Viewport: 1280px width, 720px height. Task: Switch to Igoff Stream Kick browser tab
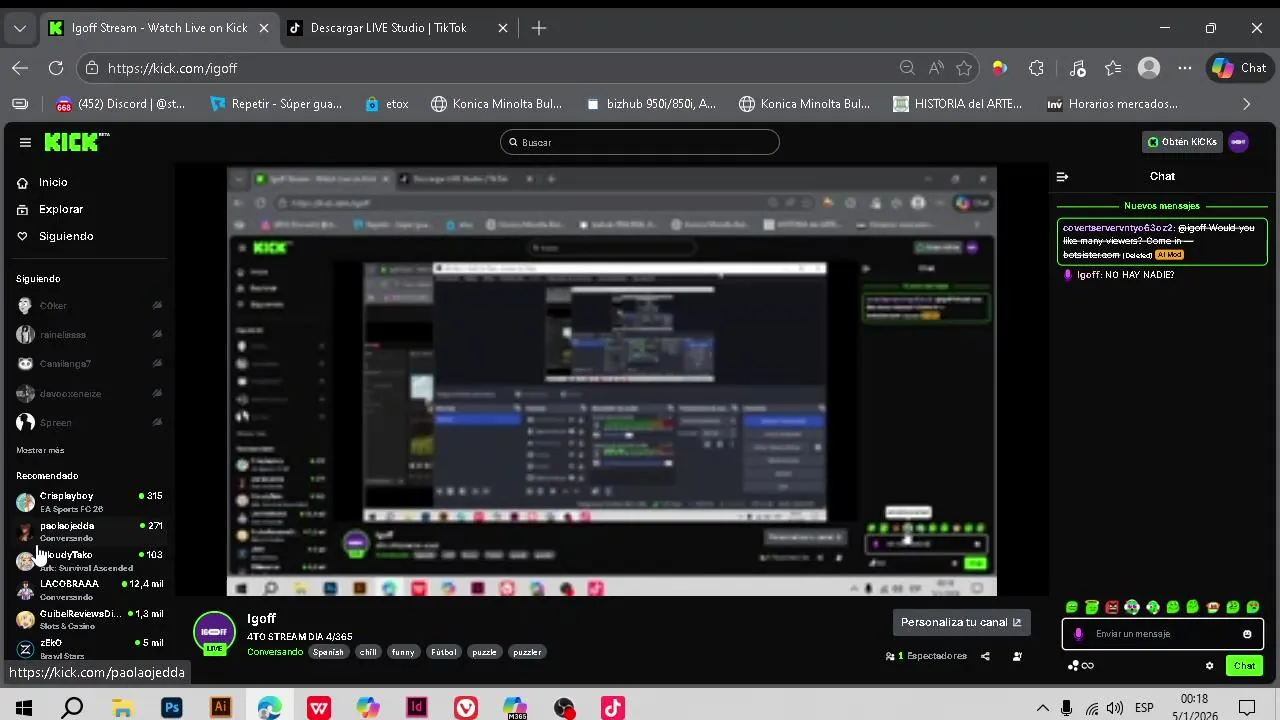click(x=158, y=28)
